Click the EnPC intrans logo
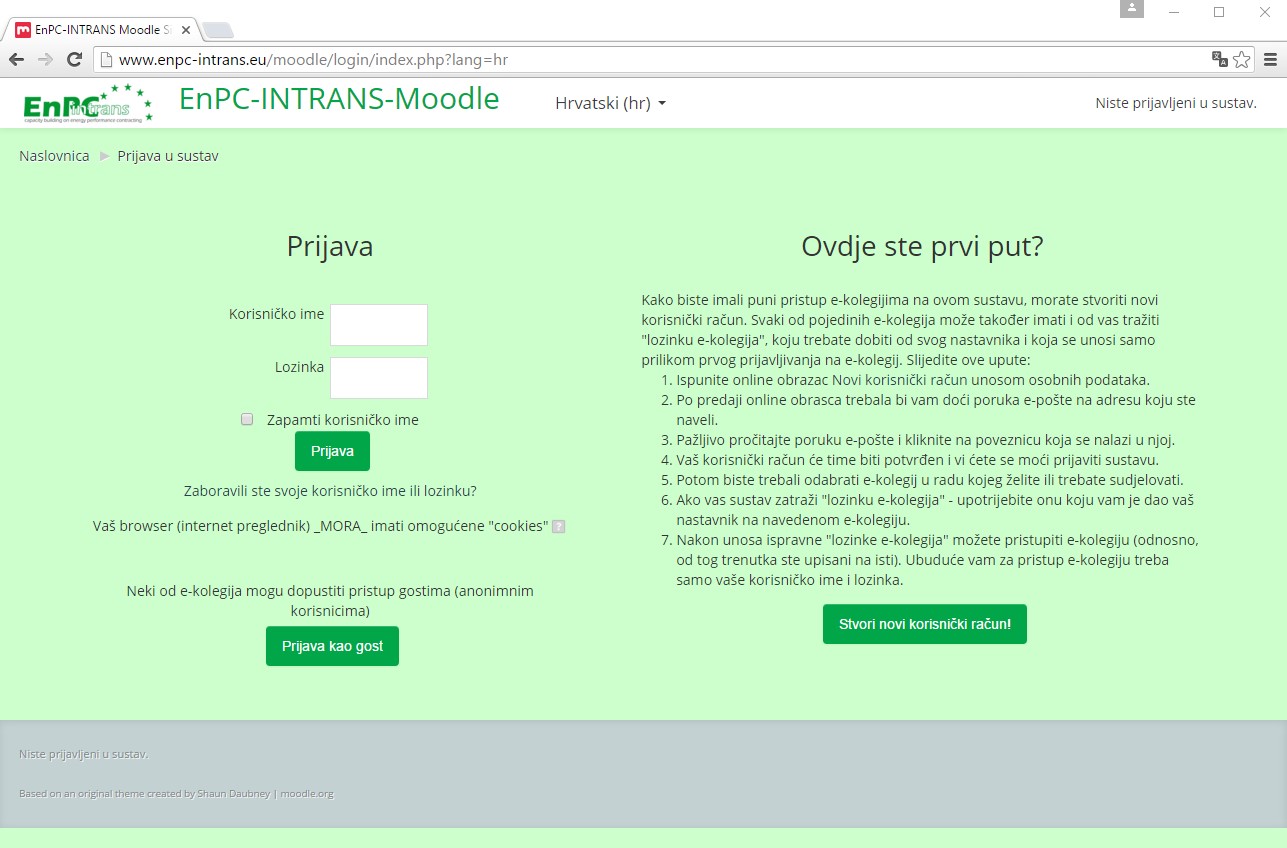The height and width of the screenshot is (848, 1287). click(x=88, y=103)
